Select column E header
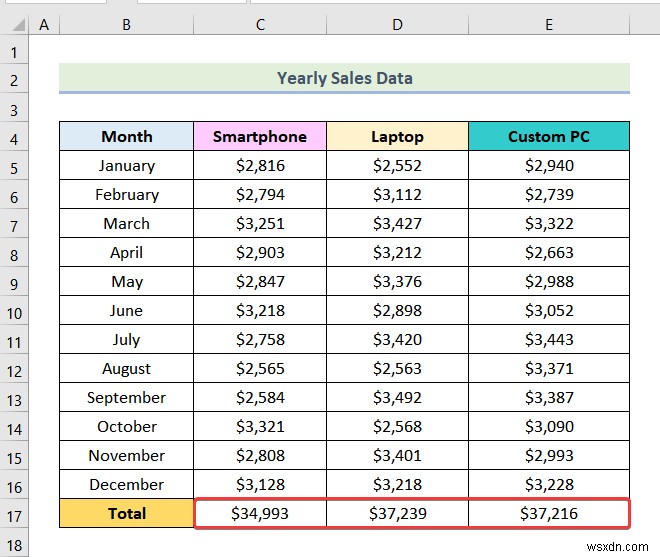Screen dimensions: 660x557 [x=548, y=23]
